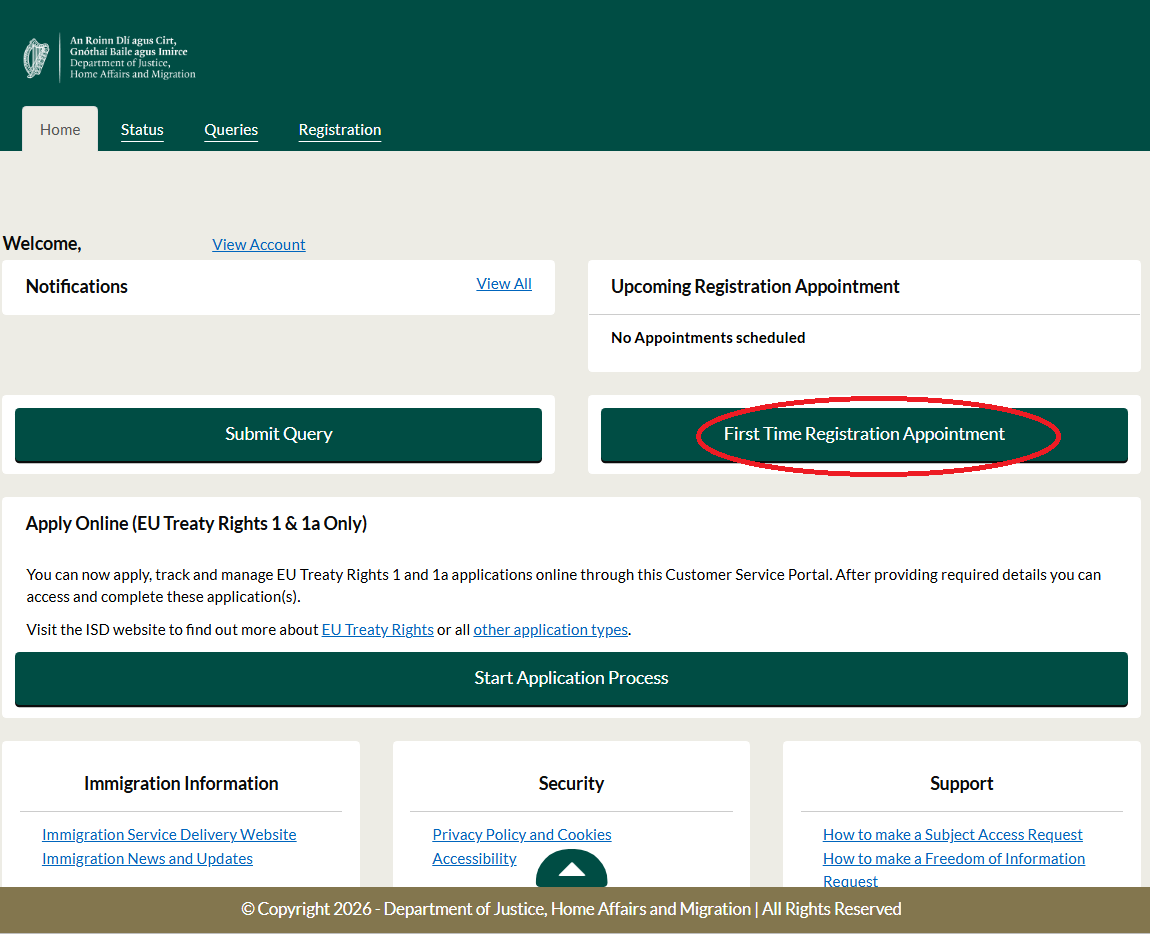Open the Queries tab
Screen dimensions: 1150x934
[x=231, y=130]
